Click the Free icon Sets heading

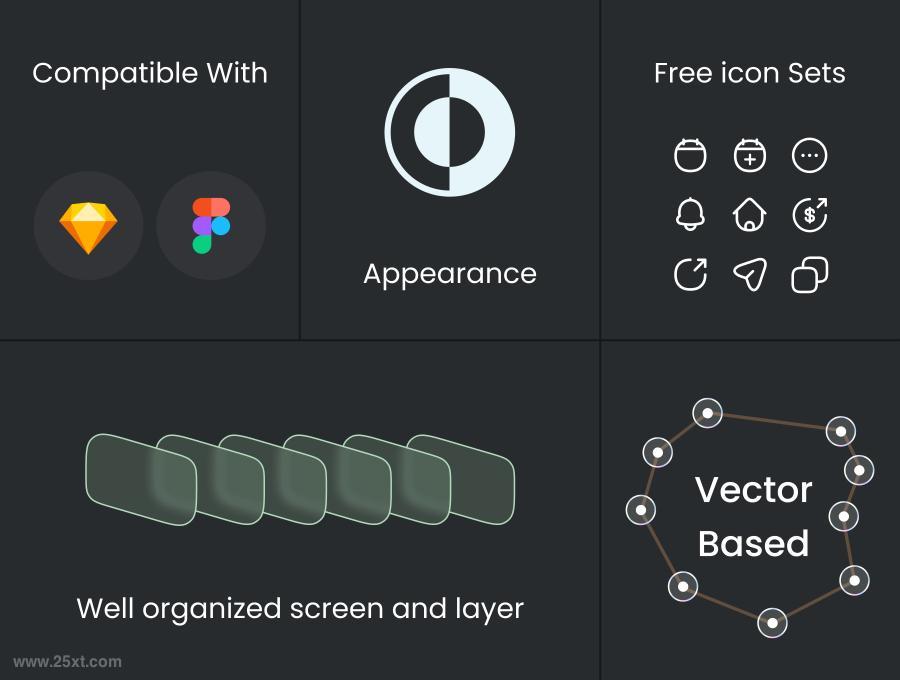click(x=750, y=73)
